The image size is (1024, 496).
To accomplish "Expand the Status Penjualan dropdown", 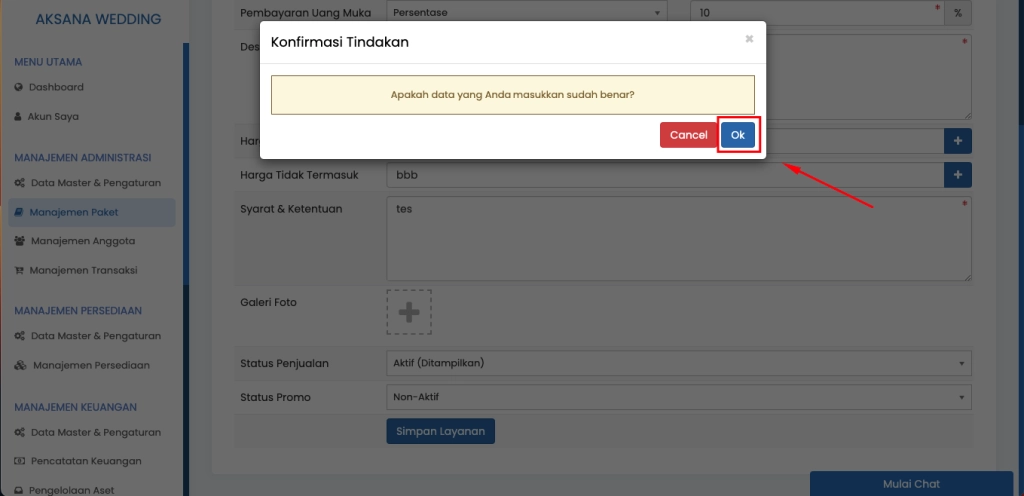I will coord(678,362).
